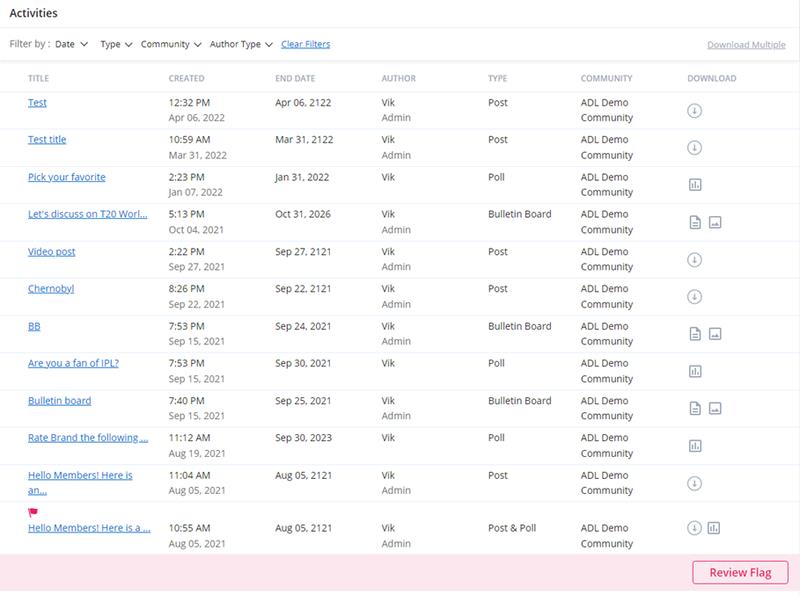The image size is (800, 595).
Task: Open the "Rate Brand the following ..." activity
Action: pos(88,438)
